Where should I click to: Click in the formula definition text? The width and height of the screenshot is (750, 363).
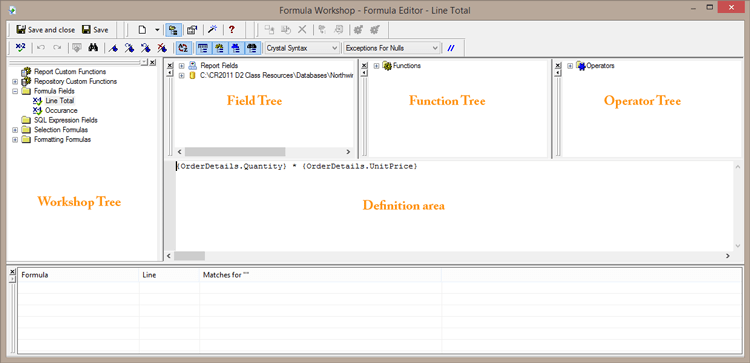click(x=298, y=166)
